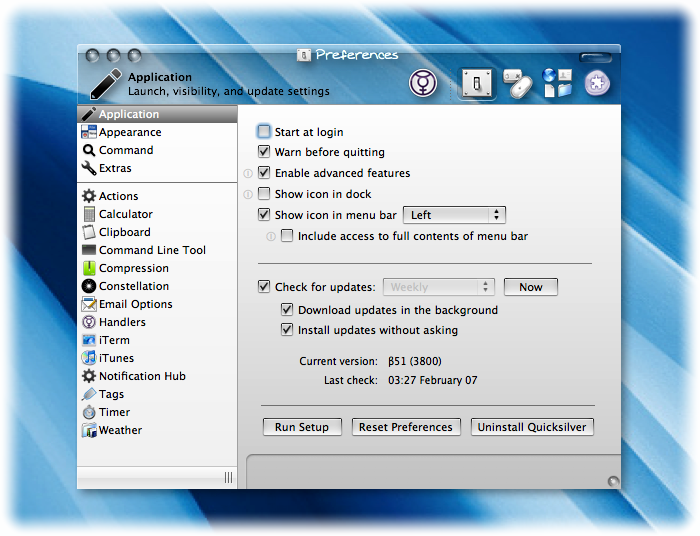This screenshot has width=700, height=536.
Task: Click the Email Options envelope icon
Action: pos(89,304)
